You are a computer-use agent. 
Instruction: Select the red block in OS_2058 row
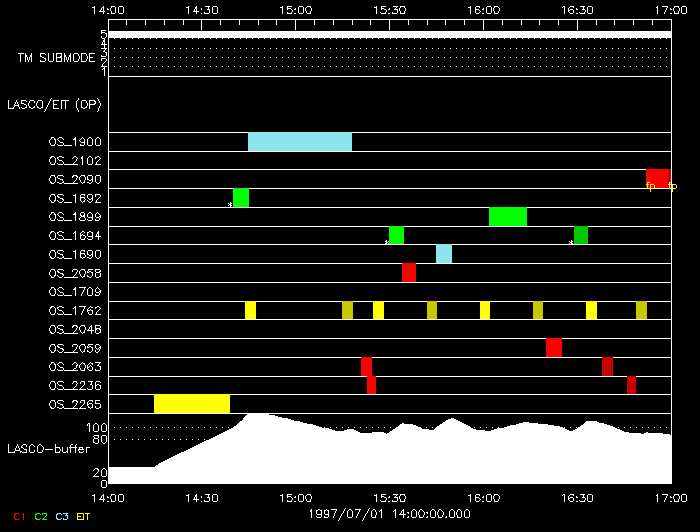coord(408,273)
